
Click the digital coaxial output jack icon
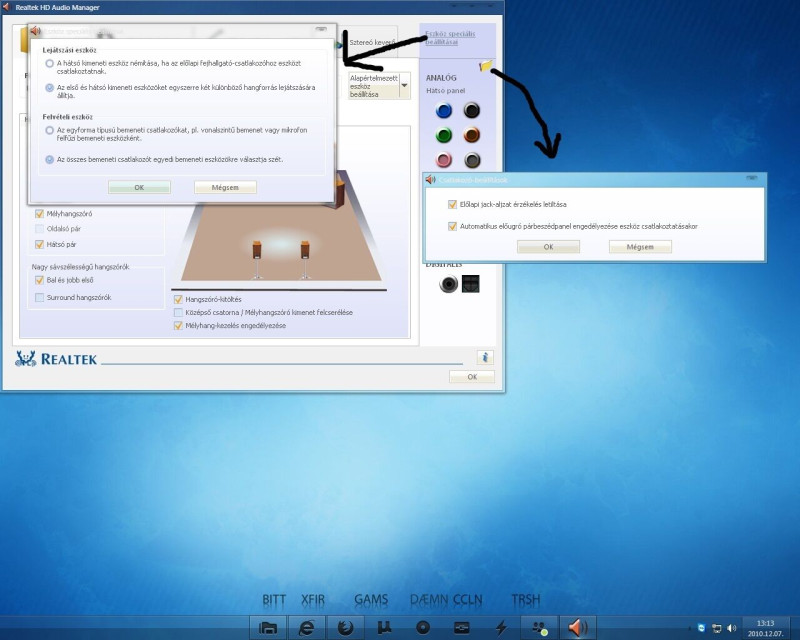tap(449, 284)
